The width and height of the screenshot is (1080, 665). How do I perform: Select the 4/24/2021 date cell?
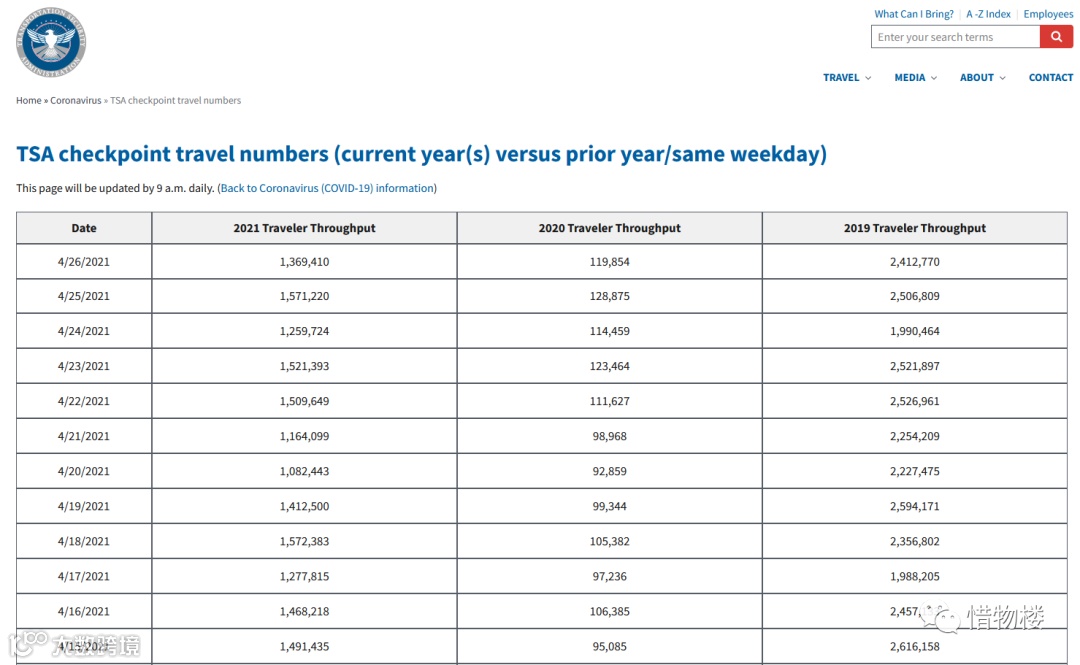click(84, 331)
